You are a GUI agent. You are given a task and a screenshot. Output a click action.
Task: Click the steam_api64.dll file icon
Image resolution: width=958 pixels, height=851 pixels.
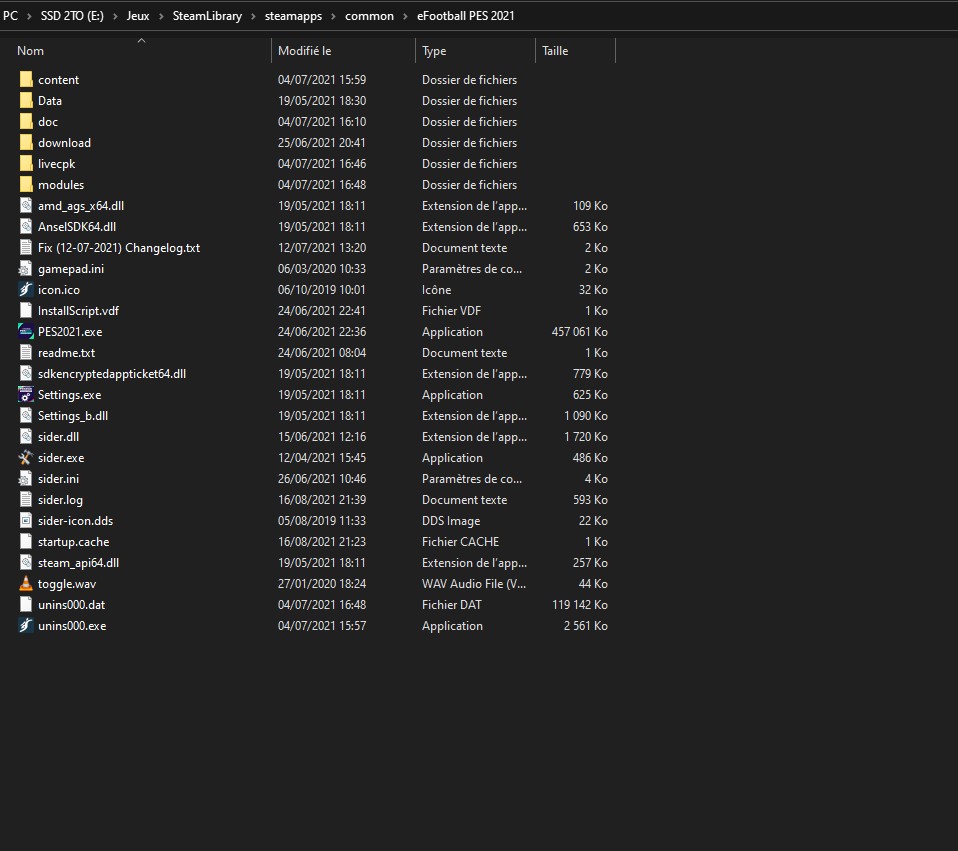(26, 563)
